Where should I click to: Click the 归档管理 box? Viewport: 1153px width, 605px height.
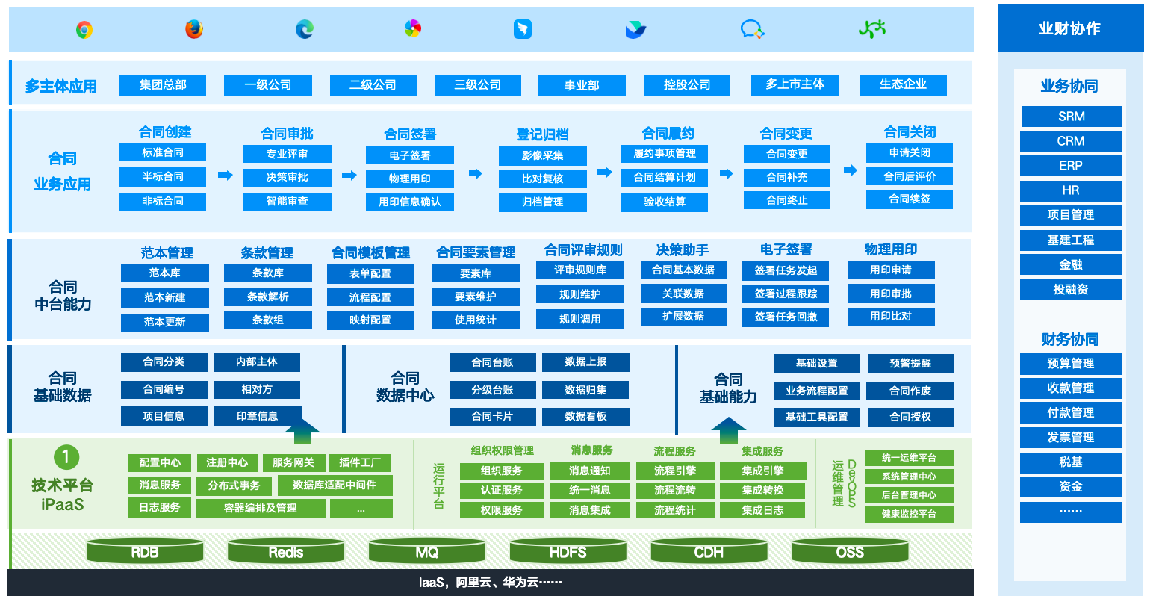543,202
